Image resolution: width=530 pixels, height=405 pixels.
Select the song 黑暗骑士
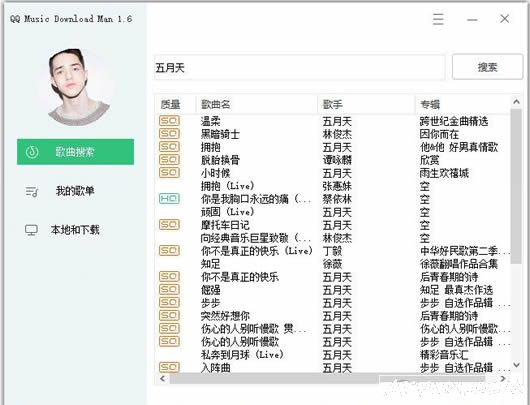click(x=220, y=134)
